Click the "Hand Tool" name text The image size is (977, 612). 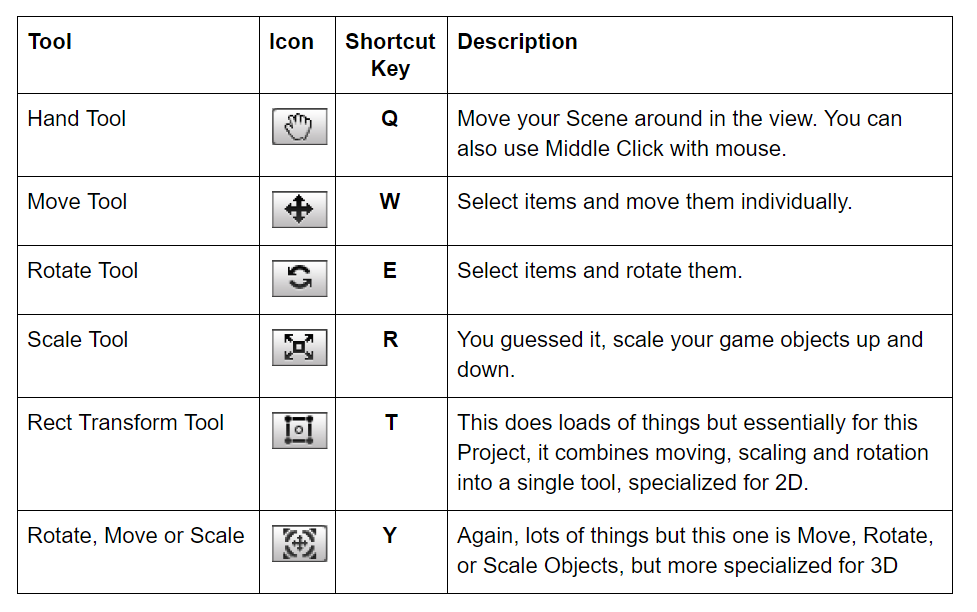click(77, 119)
